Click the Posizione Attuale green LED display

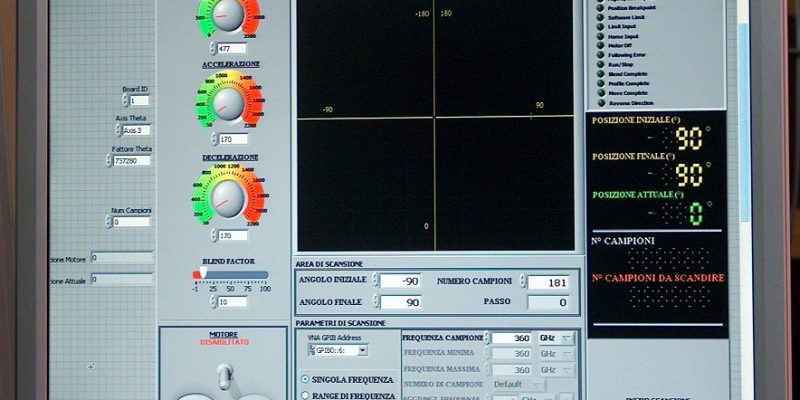pos(696,213)
